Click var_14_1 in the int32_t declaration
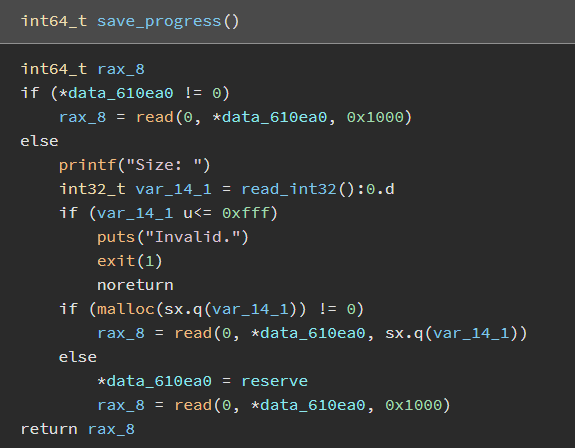Viewport: 575px width, 448px height. 173,189
